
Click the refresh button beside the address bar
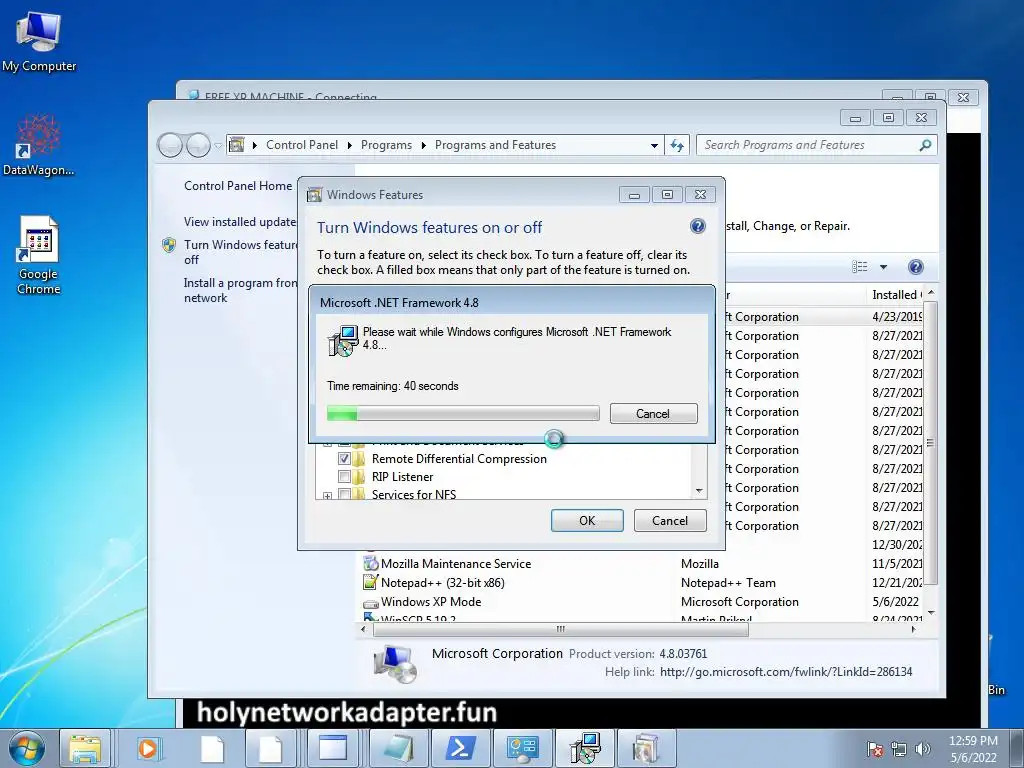[x=677, y=145]
